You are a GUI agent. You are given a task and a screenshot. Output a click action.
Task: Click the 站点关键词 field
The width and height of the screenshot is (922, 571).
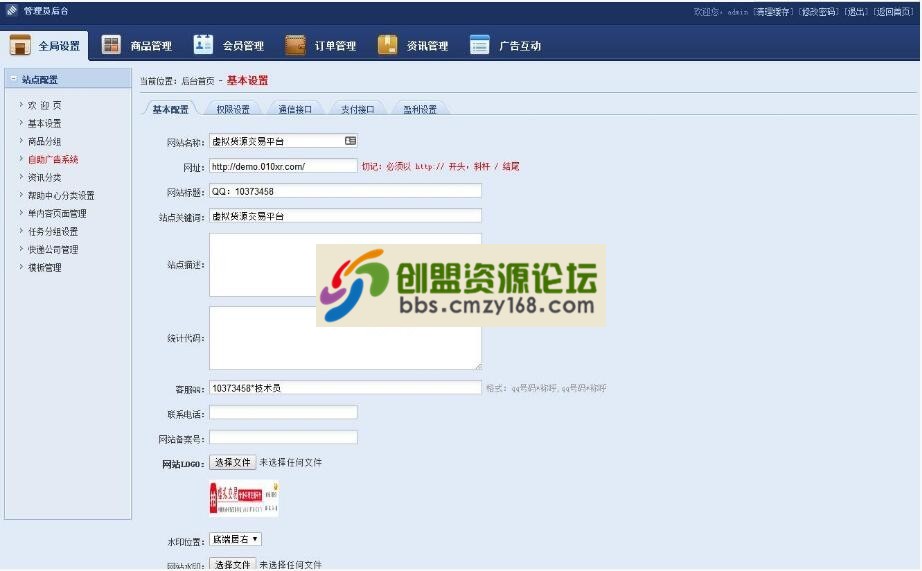pos(345,216)
